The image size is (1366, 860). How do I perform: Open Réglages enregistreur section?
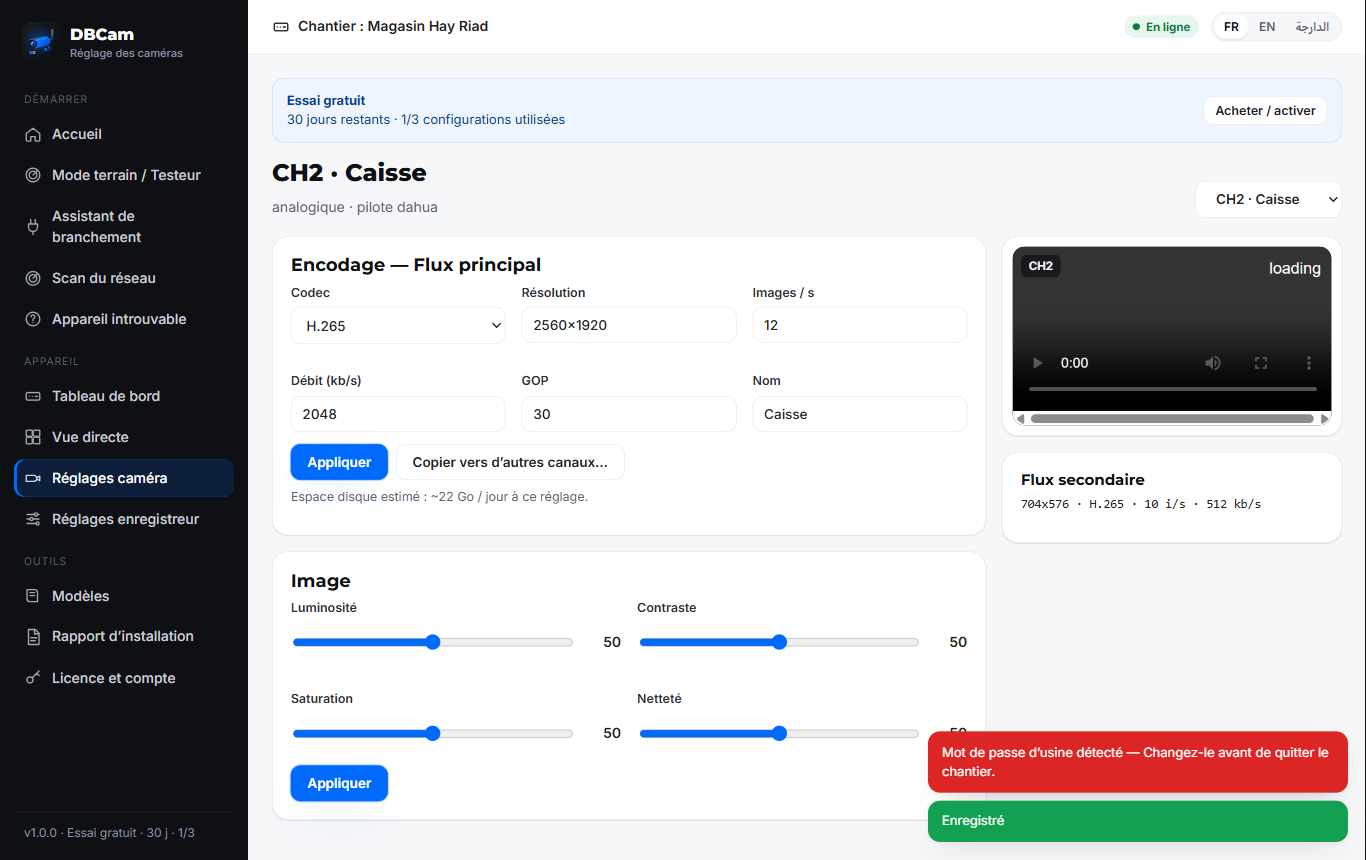click(124, 520)
